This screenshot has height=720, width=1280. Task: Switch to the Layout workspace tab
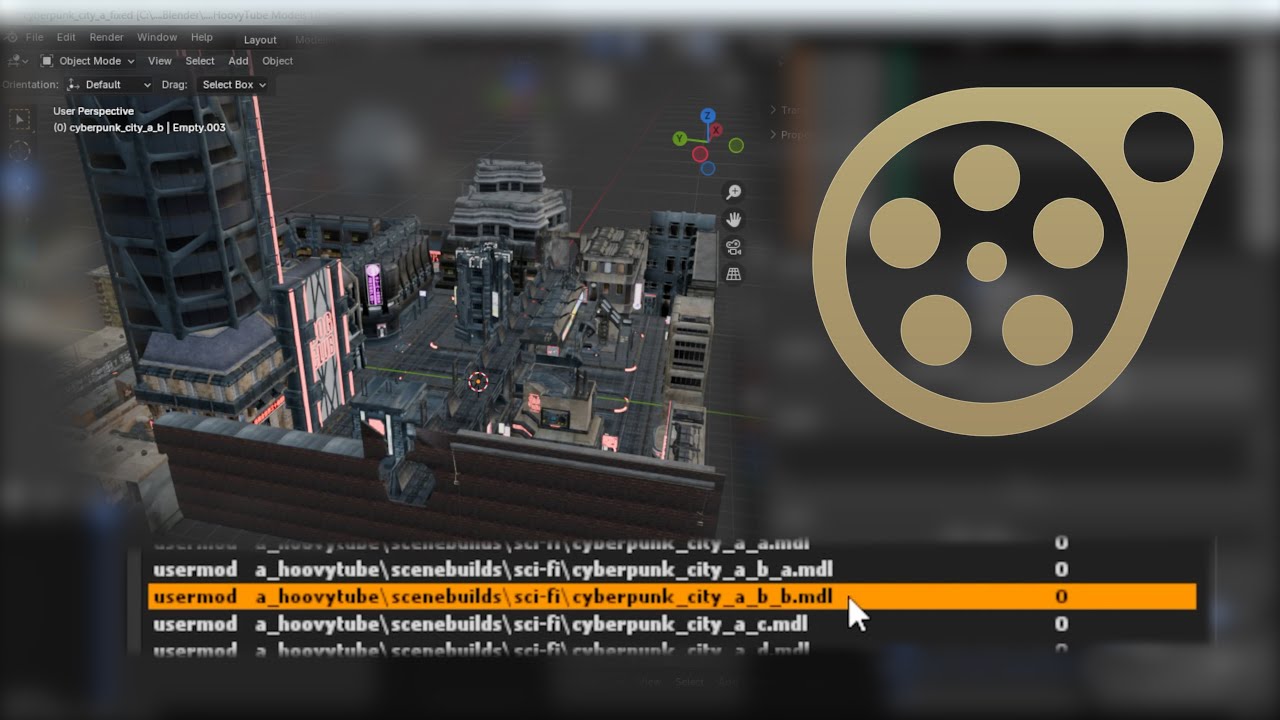tap(260, 40)
